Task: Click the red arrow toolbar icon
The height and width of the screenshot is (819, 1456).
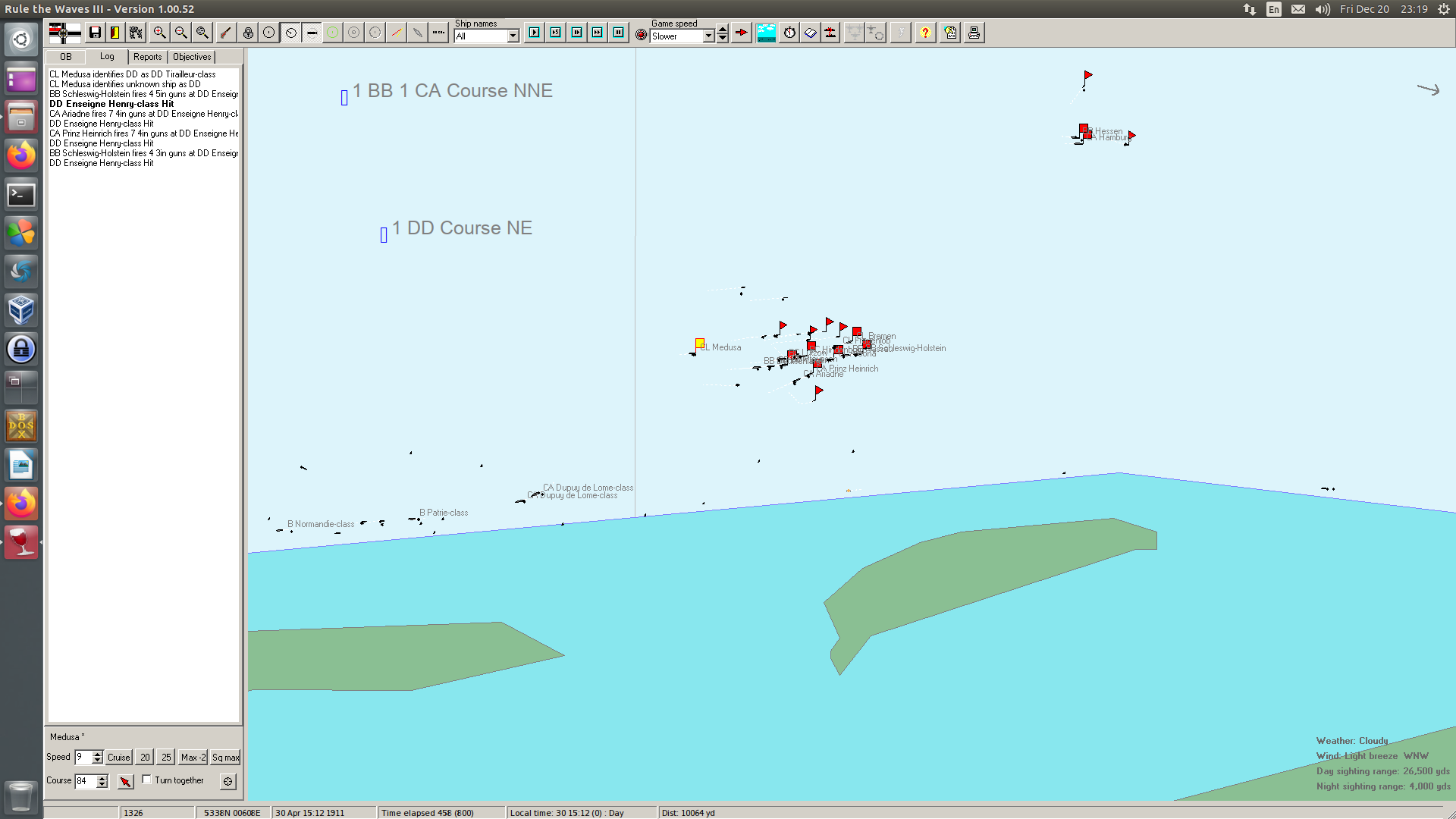Action: (x=742, y=33)
